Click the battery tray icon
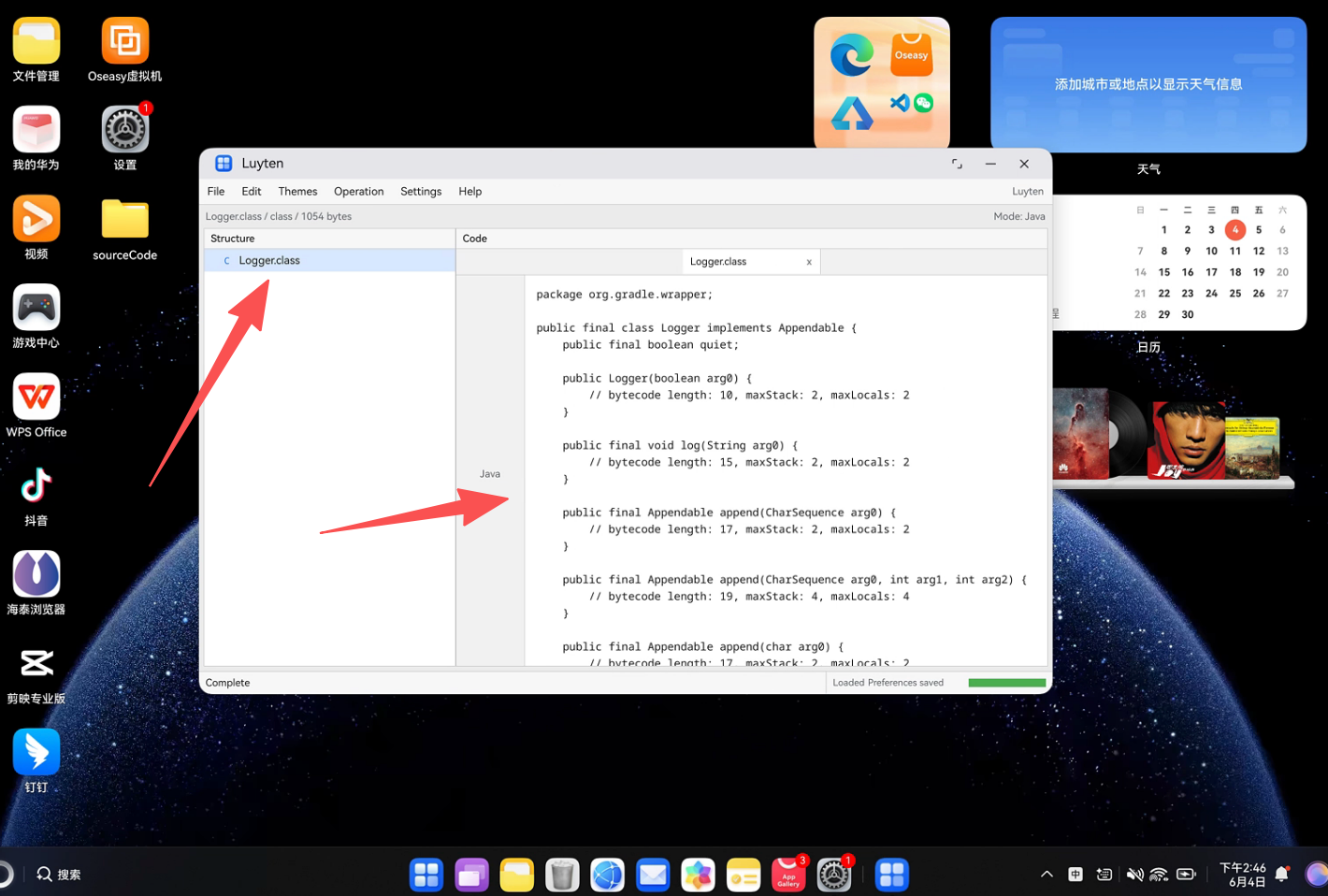 click(x=1186, y=874)
